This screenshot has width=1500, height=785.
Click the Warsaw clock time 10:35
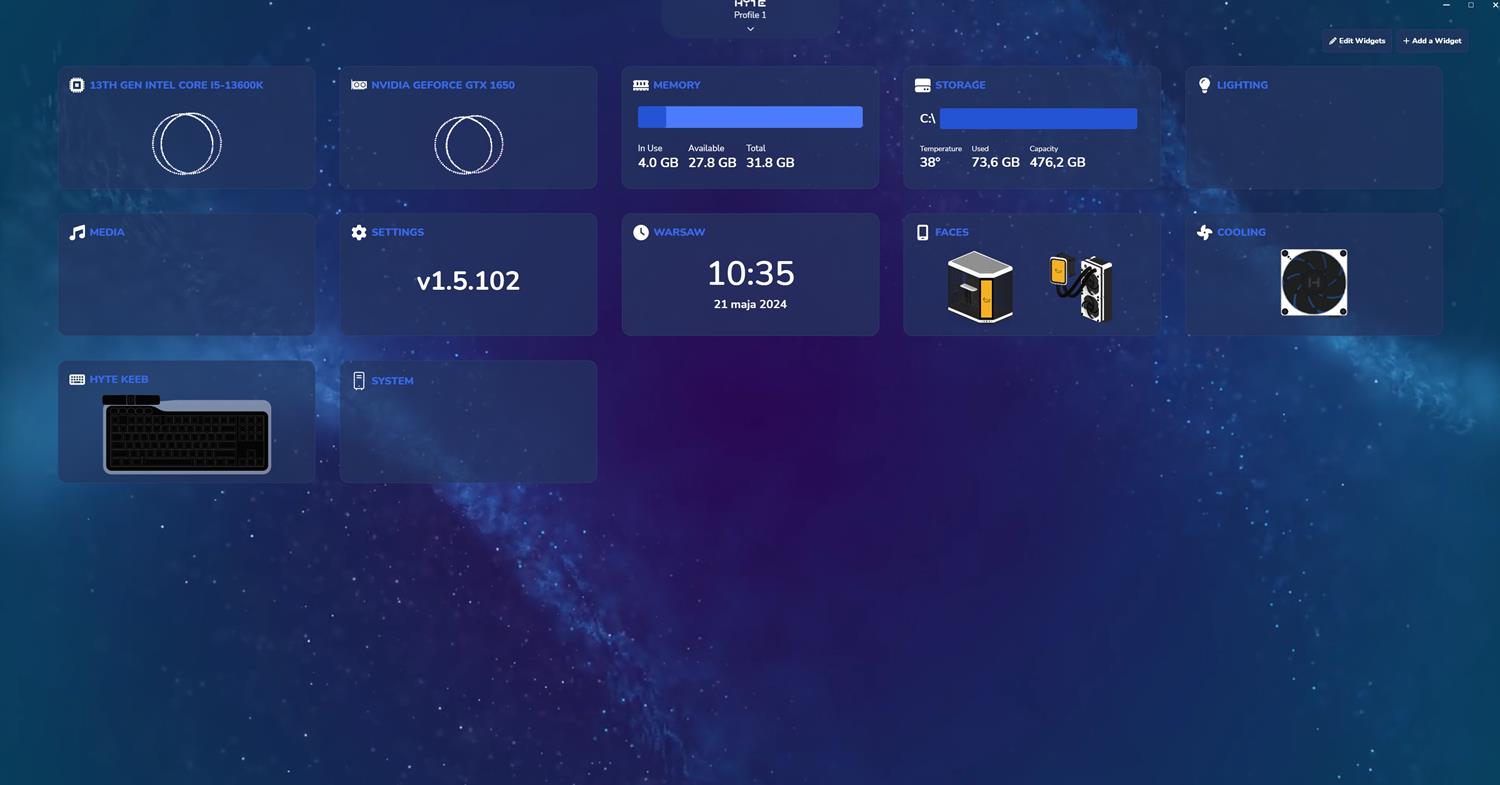click(750, 273)
